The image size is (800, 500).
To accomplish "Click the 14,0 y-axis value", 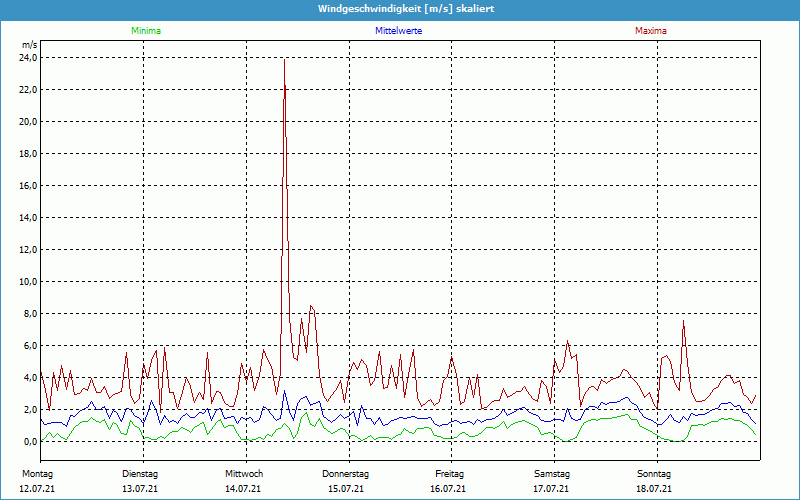I will click(x=29, y=217).
